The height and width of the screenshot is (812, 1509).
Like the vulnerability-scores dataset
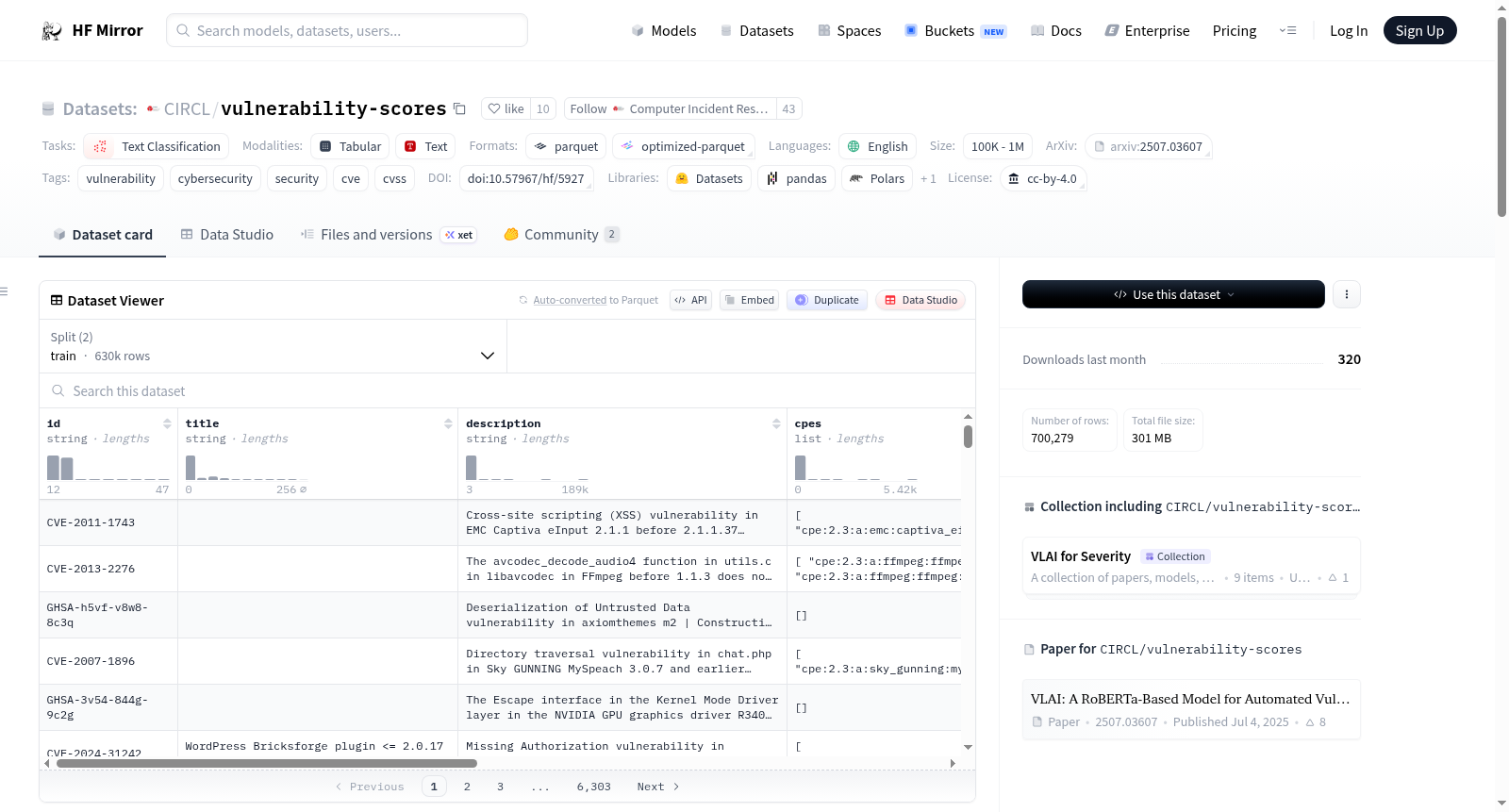coord(506,108)
